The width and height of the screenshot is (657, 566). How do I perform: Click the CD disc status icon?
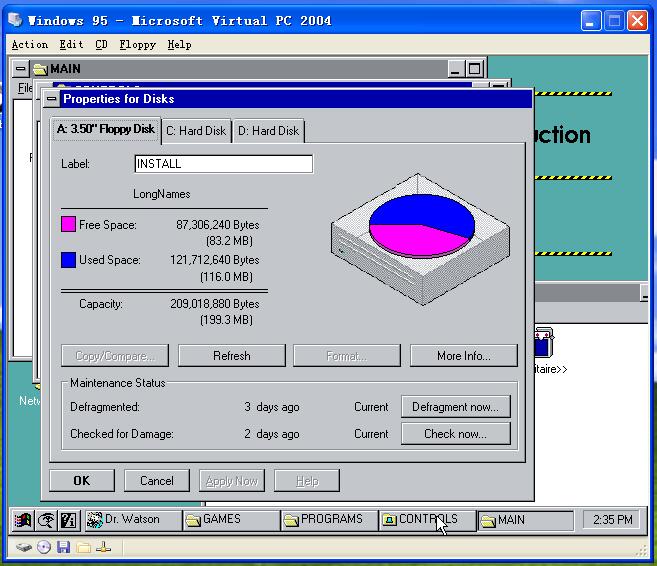pos(44,547)
